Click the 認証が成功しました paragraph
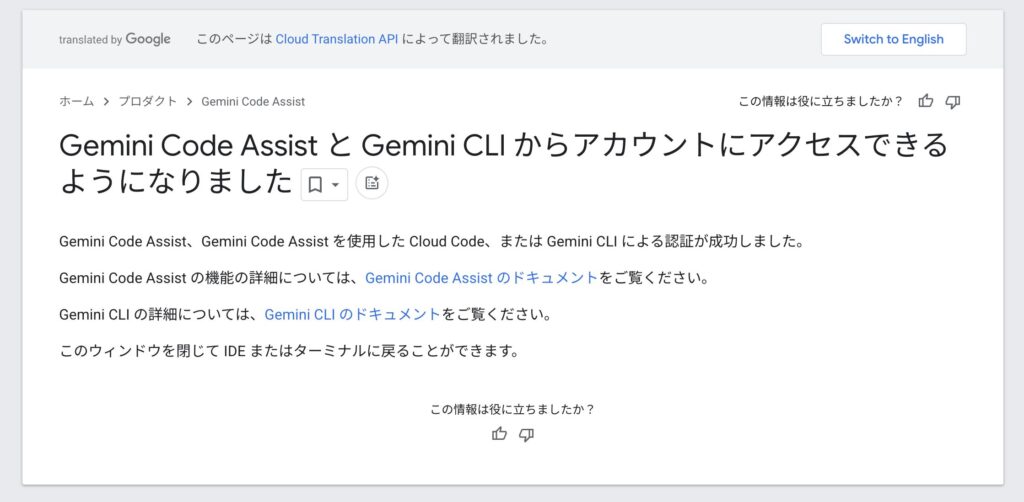This screenshot has height=502, width=1024. (x=431, y=241)
